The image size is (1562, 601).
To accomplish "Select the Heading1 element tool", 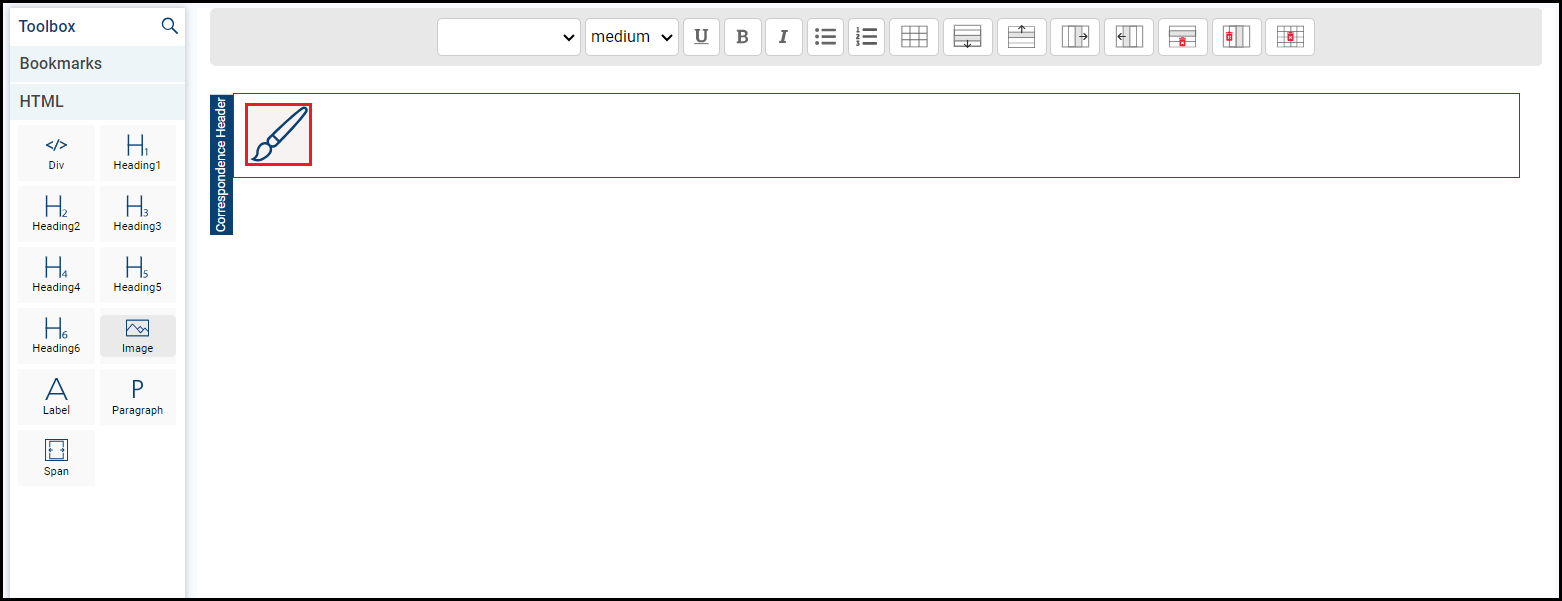I will (x=138, y=153).
